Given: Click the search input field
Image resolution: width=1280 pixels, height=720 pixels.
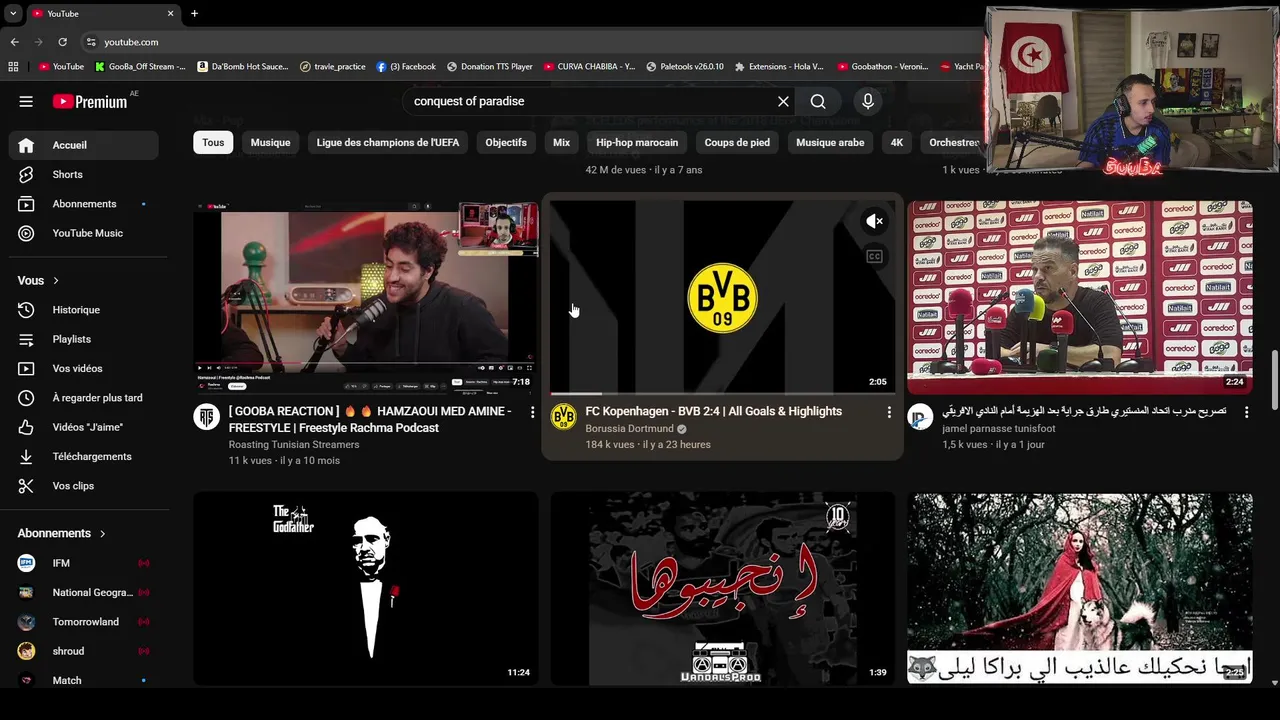Looking at the screenshot, I should pyautogui.click(x=590, y=101).
